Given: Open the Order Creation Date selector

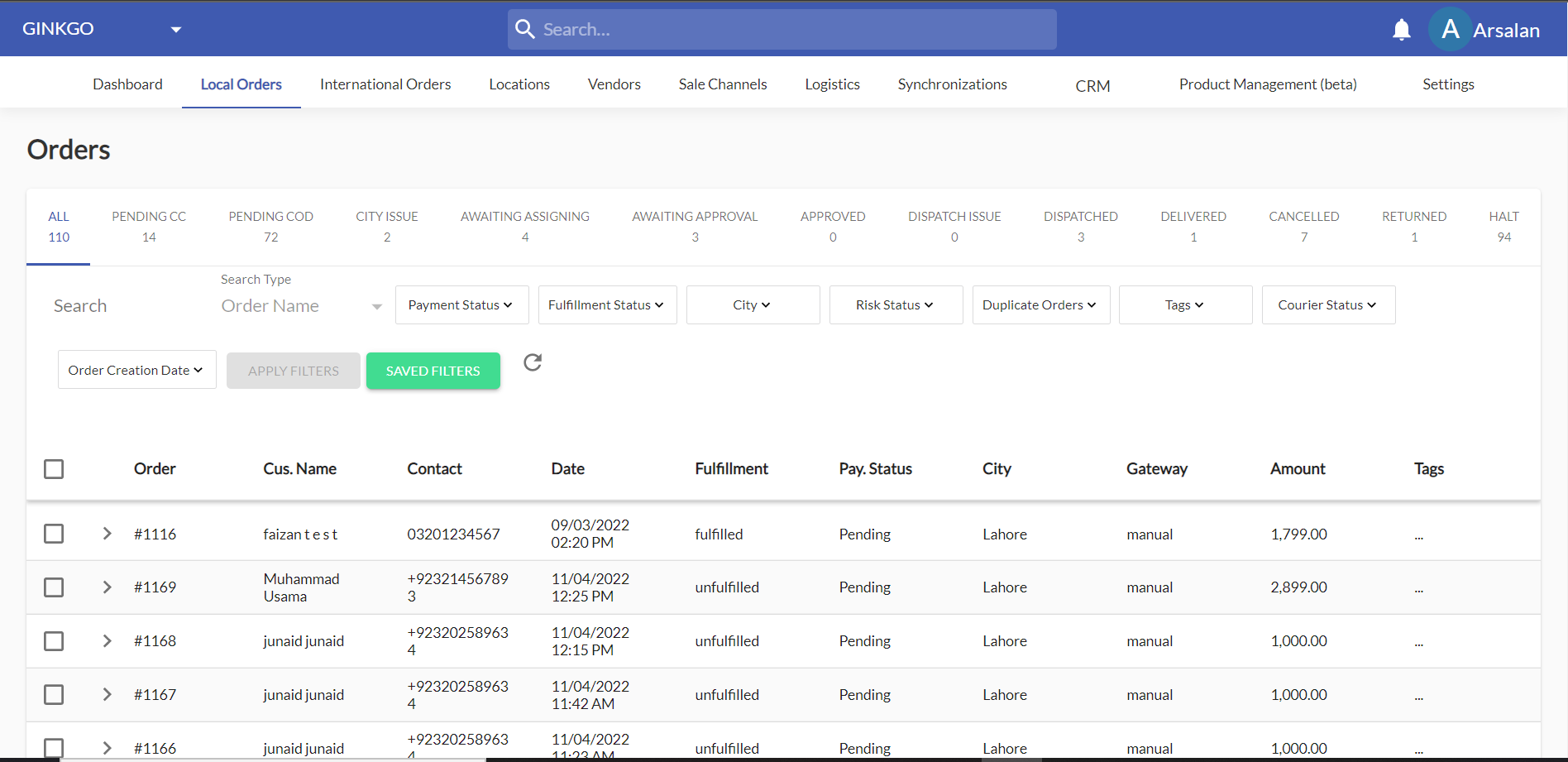Looking at the screenshot, I should pyautogui.click(x=136, y=369).
